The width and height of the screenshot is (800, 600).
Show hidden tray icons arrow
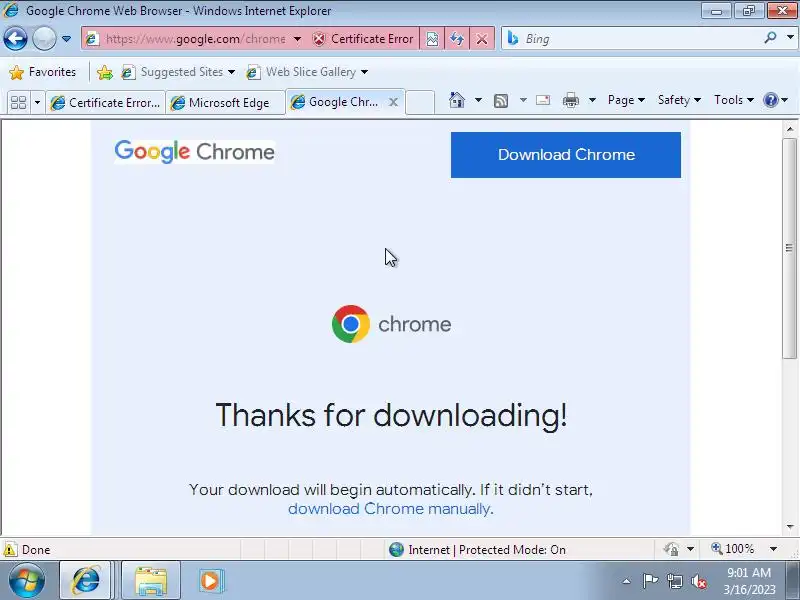tap(627, 581)
